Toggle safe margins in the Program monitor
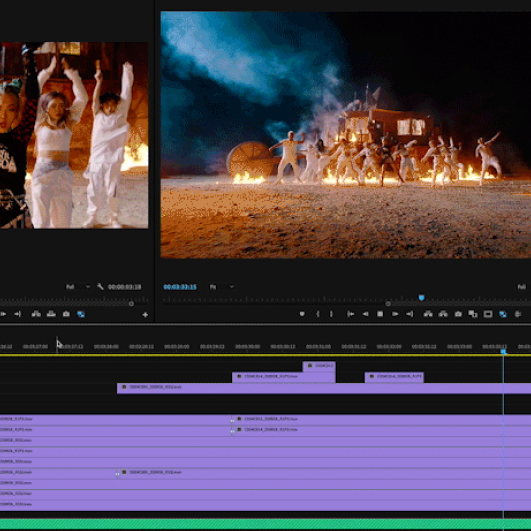531x531 pixels. pyautogui.click(x=488, y=314)
